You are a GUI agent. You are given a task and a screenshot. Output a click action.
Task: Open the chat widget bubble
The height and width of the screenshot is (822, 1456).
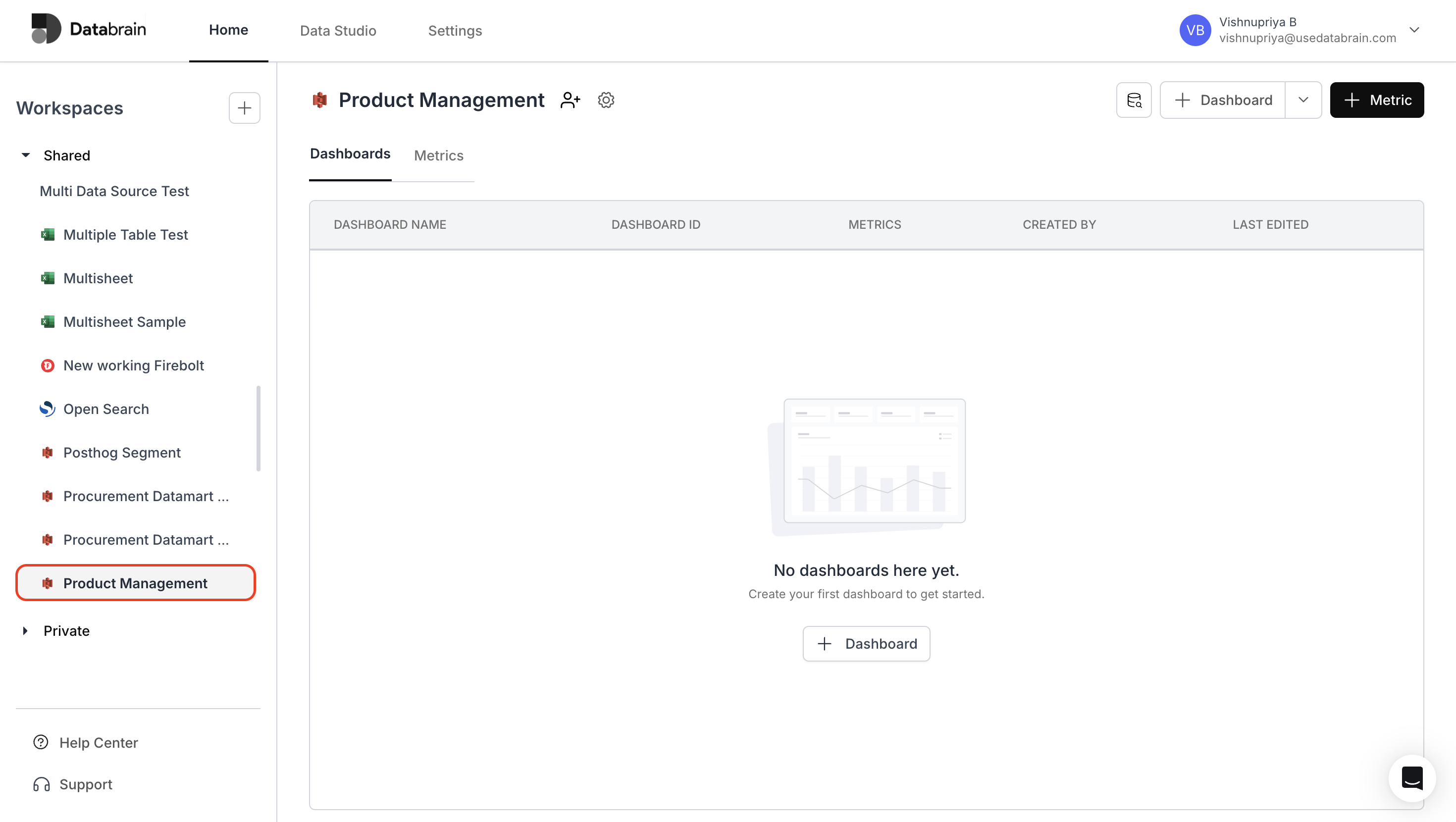[x=1411, y=778]
